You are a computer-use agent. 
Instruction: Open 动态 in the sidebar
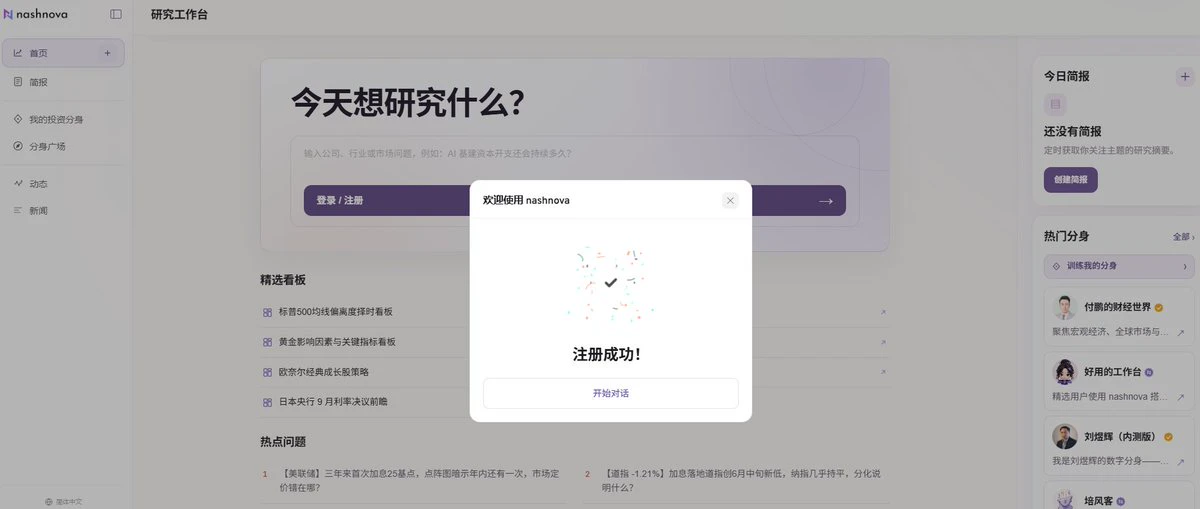click(x=63, y=184)
